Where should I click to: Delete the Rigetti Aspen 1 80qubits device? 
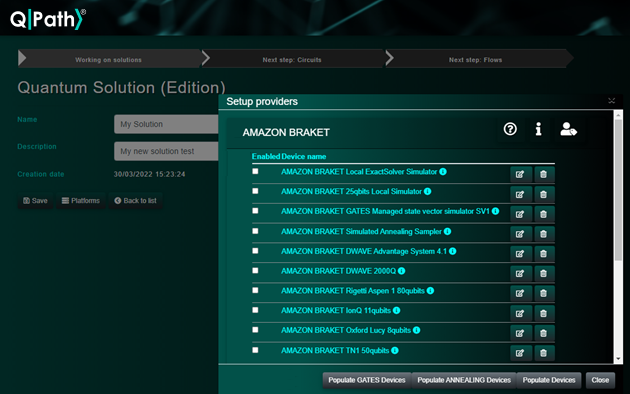click(x=544, y=293)
